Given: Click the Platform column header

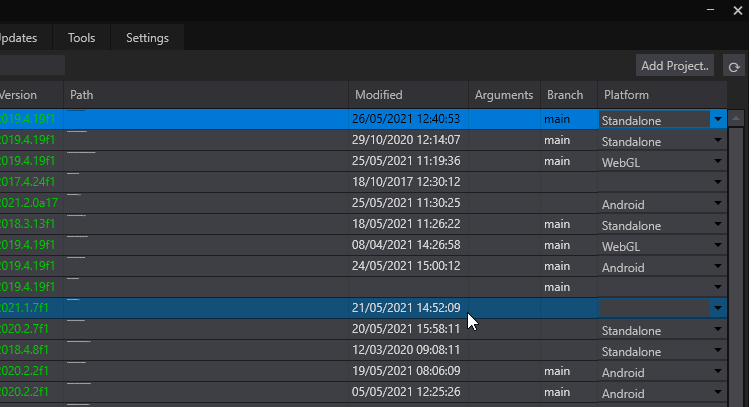Looking at the screenshot, I should [662, 95].
